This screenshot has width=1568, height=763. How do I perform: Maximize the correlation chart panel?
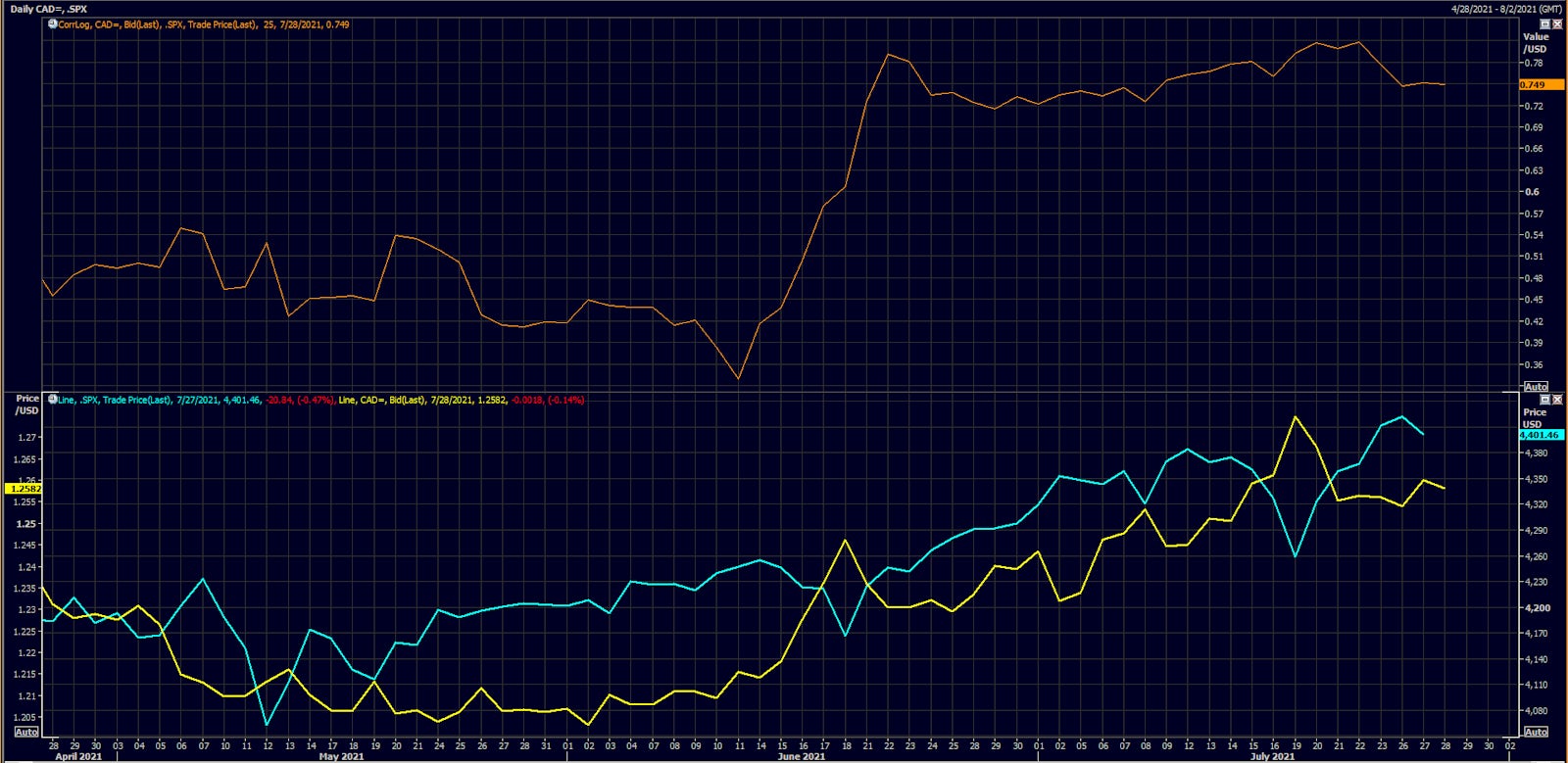tap(1545, 24)
